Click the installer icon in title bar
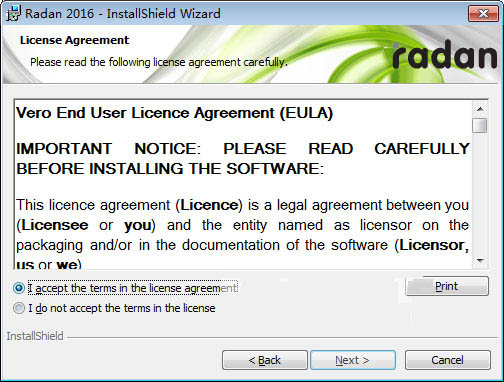 (x=13, y=14)
